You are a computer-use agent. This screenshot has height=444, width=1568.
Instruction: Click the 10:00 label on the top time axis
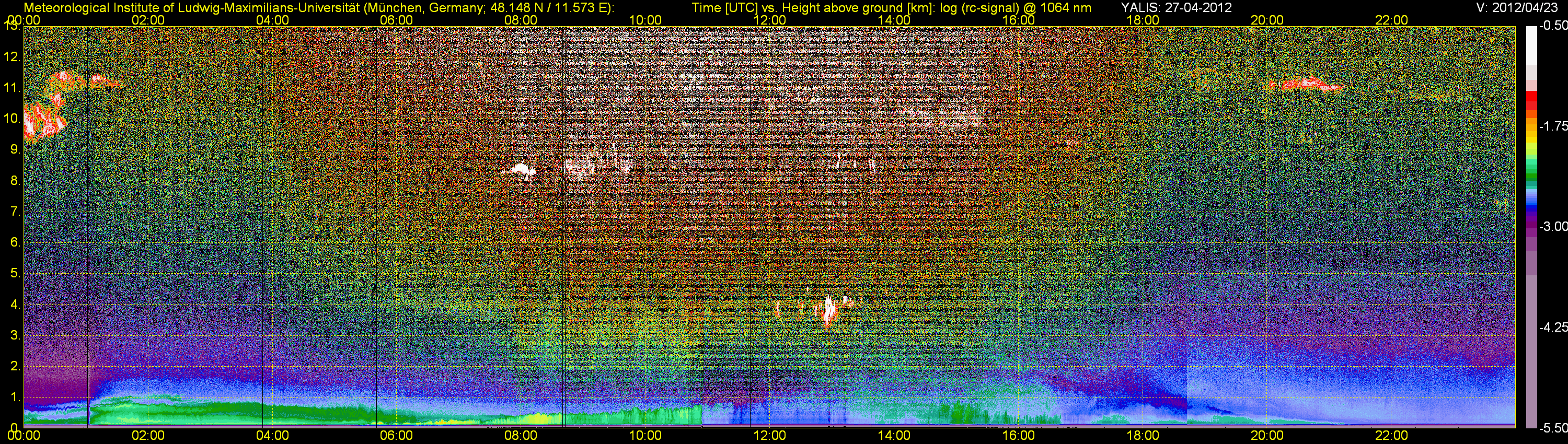645,20
